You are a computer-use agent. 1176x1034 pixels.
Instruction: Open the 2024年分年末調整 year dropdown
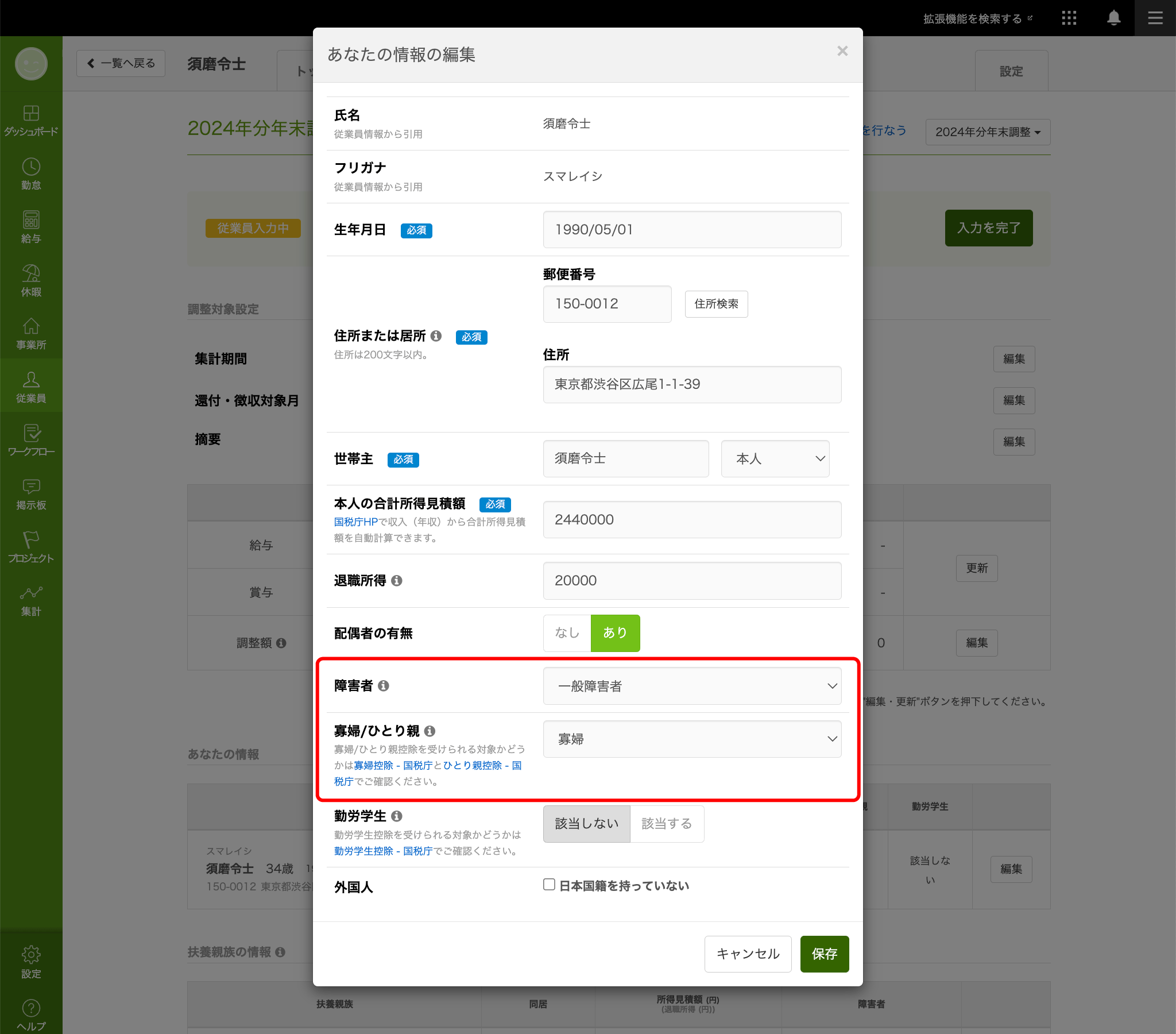tap(987, 132)
